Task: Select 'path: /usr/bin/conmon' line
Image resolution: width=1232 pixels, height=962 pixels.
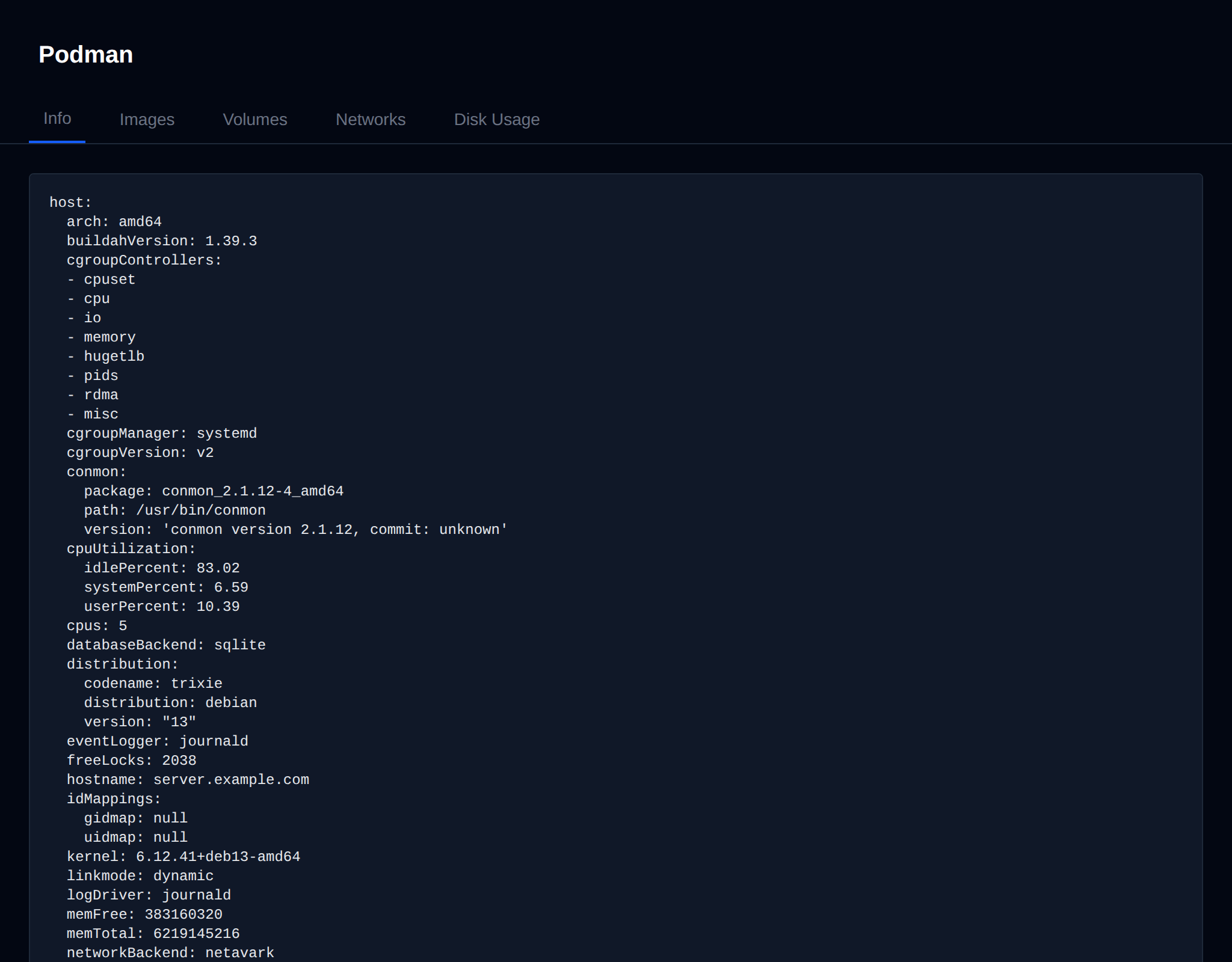Action: pyautogui.click(x=175, y=510)
